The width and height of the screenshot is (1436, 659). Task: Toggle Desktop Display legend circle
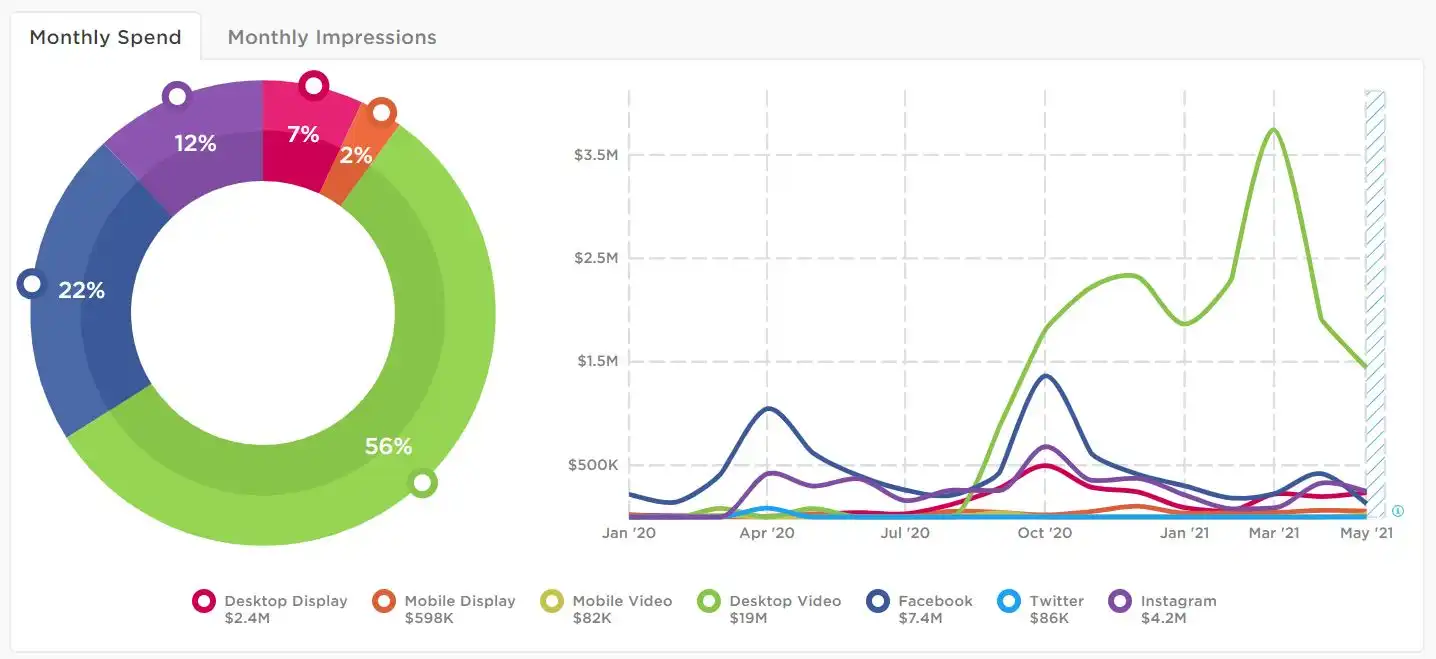tap(204, 601)
